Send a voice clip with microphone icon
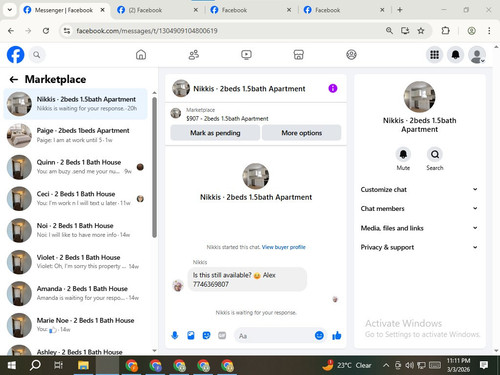This screenshot has width=500, height=375. 175,335
